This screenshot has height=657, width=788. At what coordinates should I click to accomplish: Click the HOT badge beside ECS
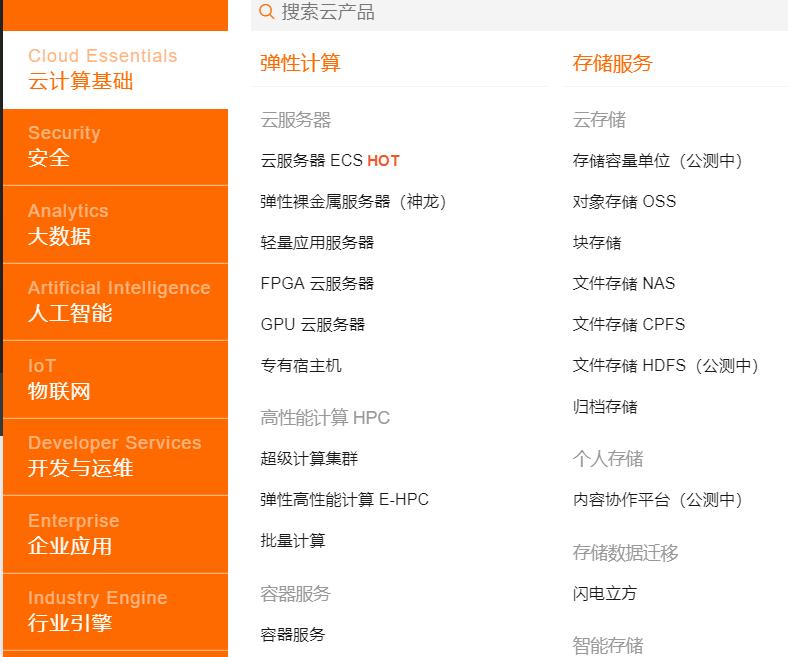[383, 161]
